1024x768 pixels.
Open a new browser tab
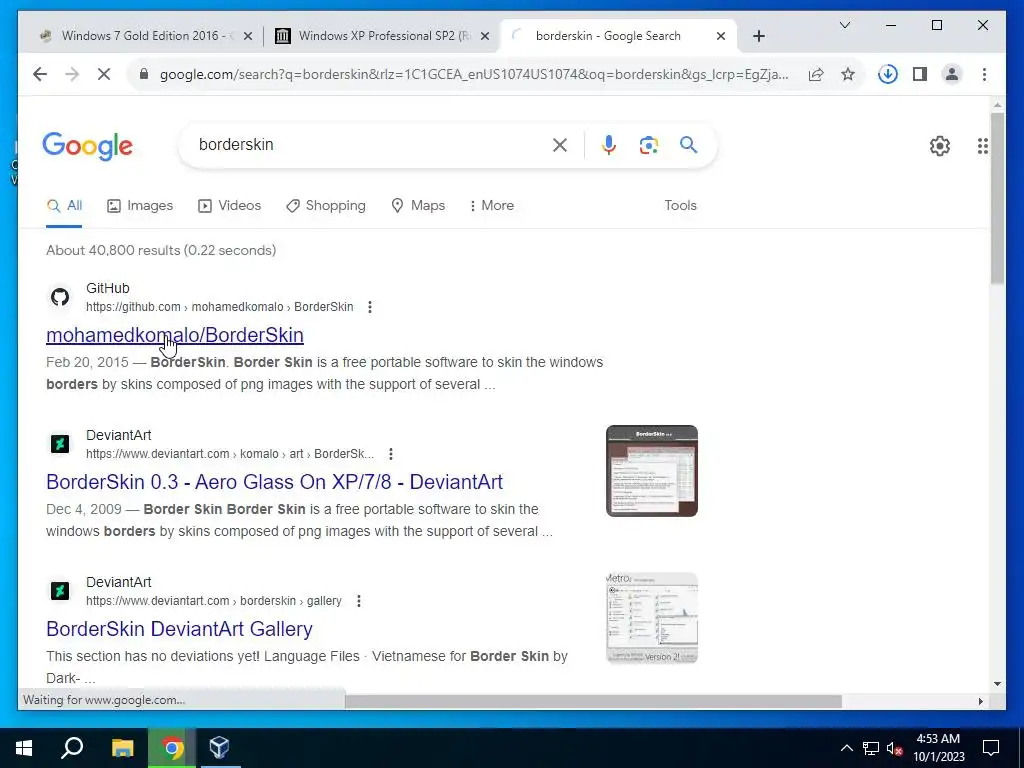[x=759, y=36]
